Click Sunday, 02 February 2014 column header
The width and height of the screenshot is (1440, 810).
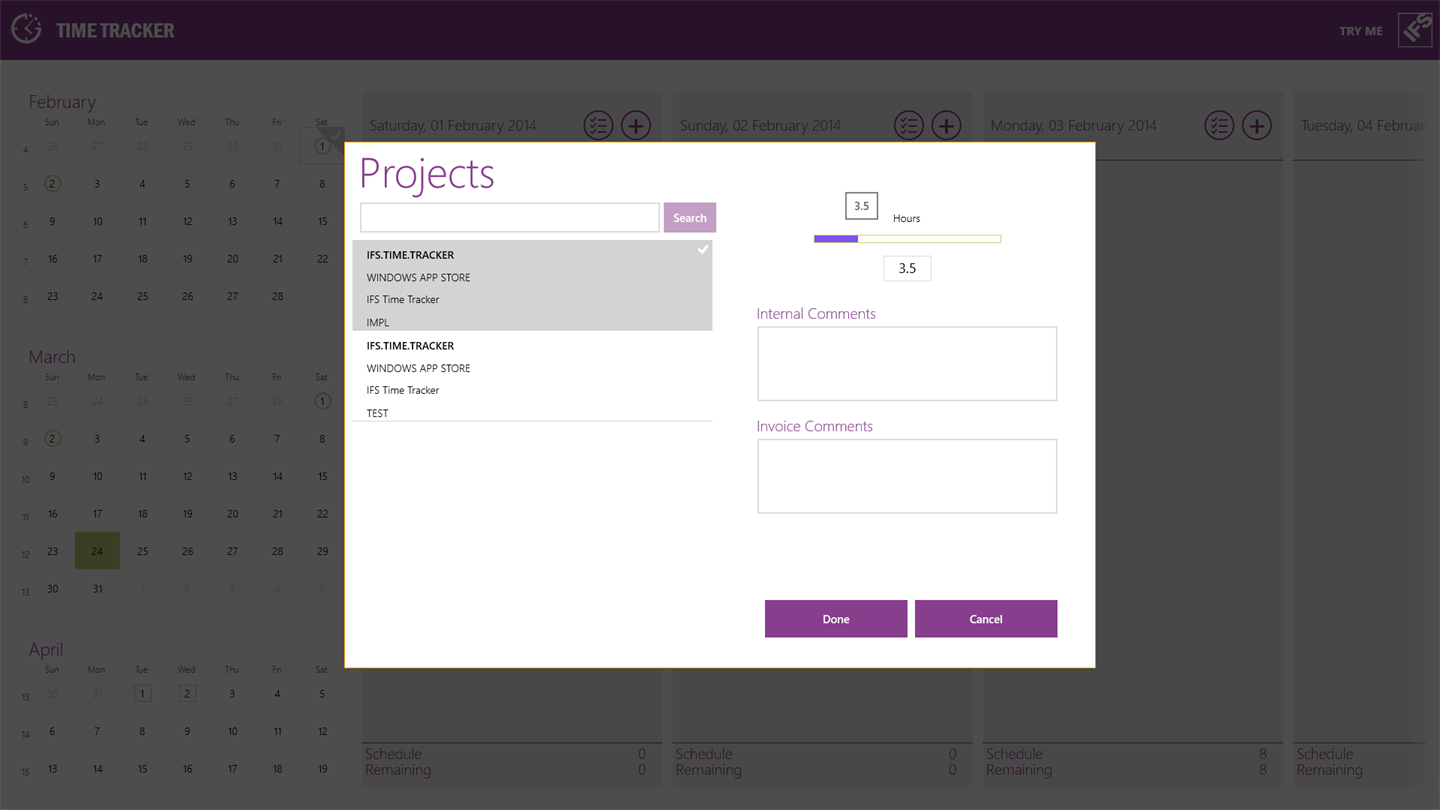tap(760, 126)
